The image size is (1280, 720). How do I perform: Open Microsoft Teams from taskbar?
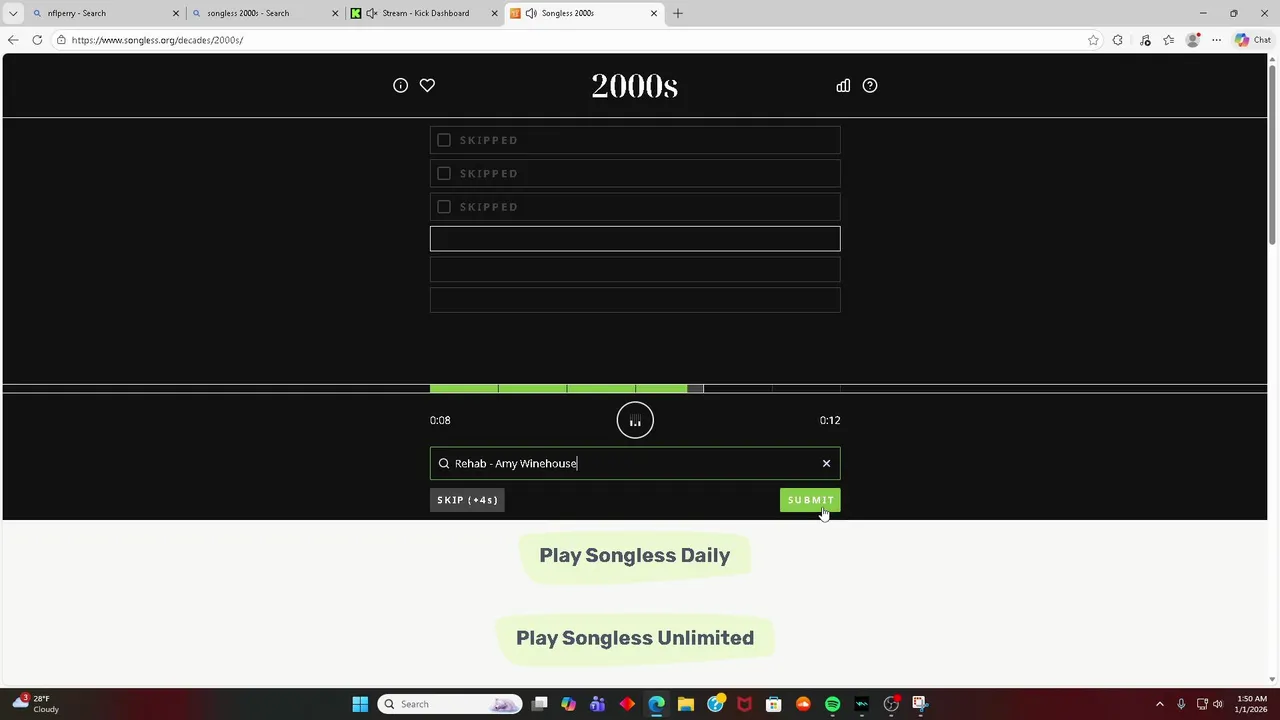tap(598, 704)
